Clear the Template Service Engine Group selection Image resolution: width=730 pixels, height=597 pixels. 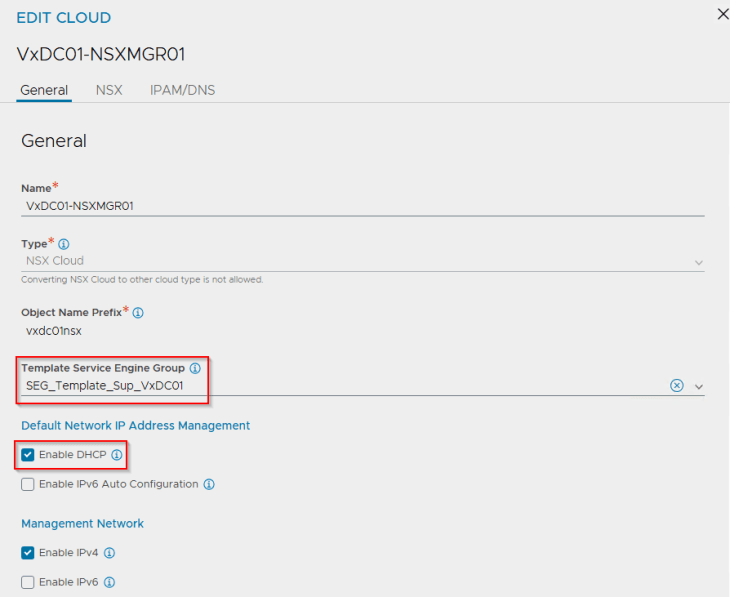(676, 386)
